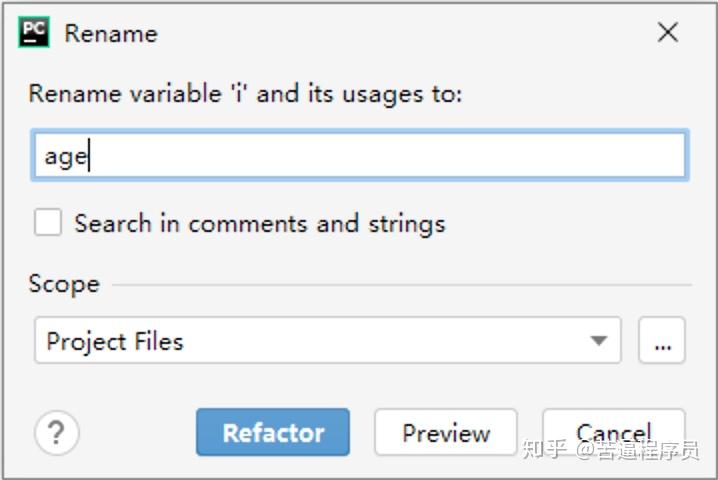Click the 'Project Files' text in scope box

click(115, 341)
